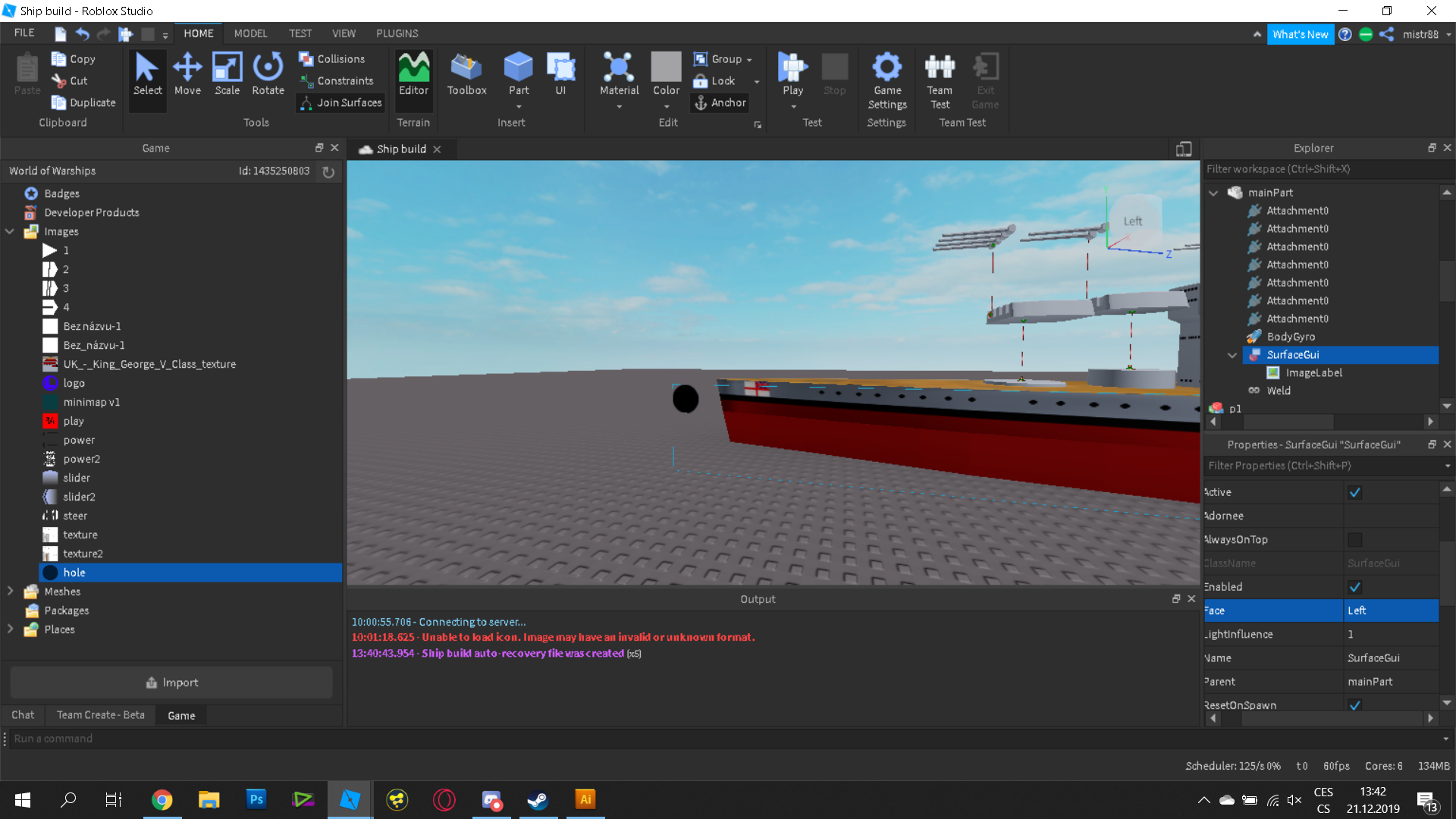
Task: Expand the Meshes folder in the Game panel
Action: (x=11, y=591)
